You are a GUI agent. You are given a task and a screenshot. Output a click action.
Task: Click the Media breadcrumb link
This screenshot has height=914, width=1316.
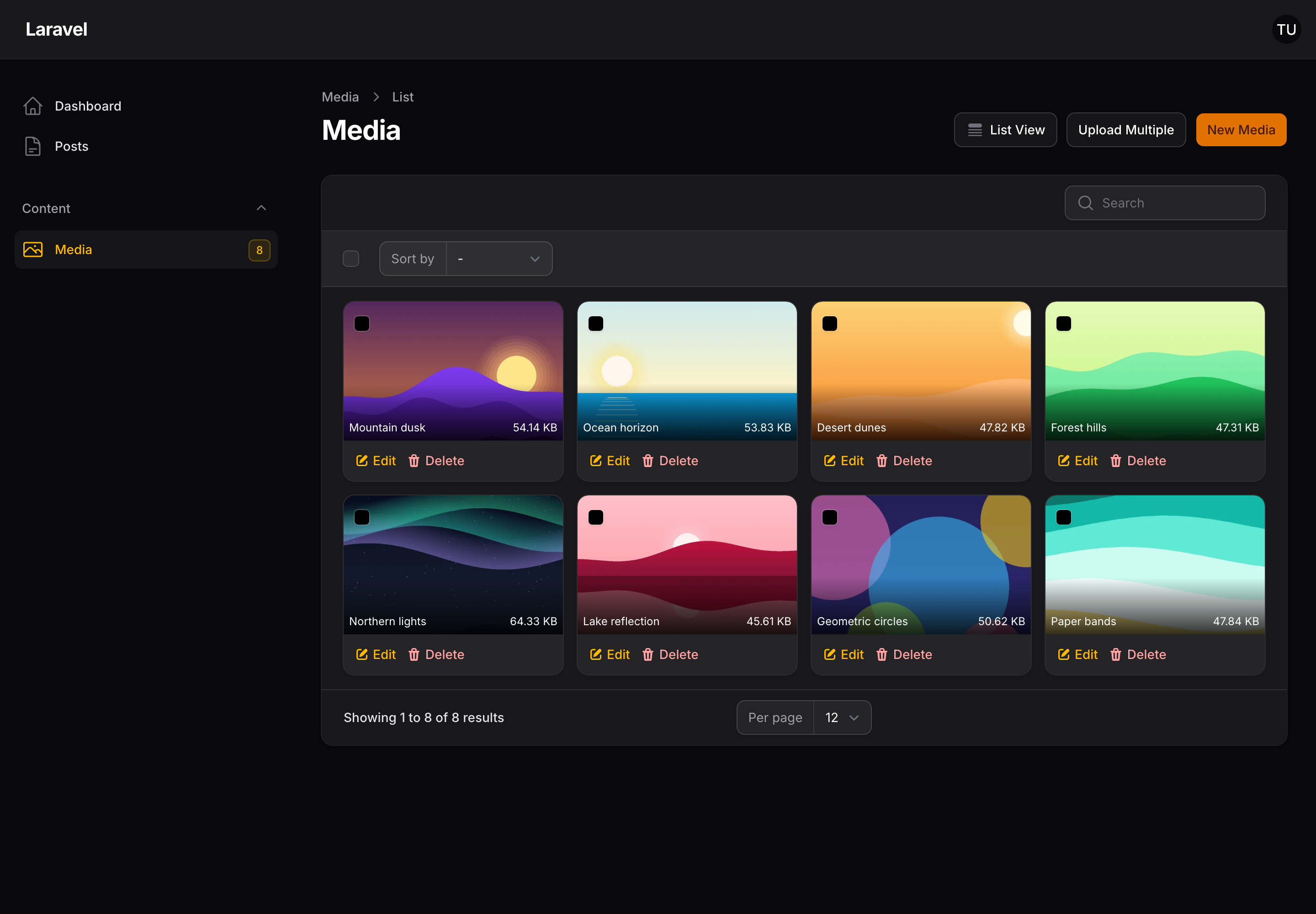click(x=340, y=97)
